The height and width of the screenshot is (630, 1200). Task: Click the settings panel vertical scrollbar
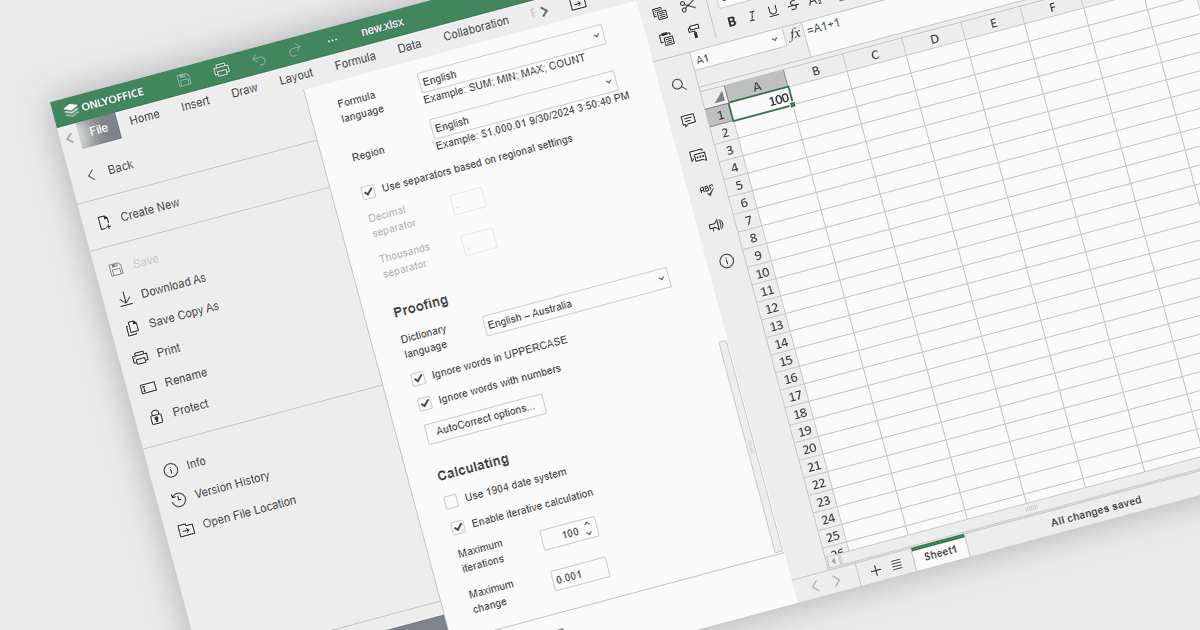point(750,446)
